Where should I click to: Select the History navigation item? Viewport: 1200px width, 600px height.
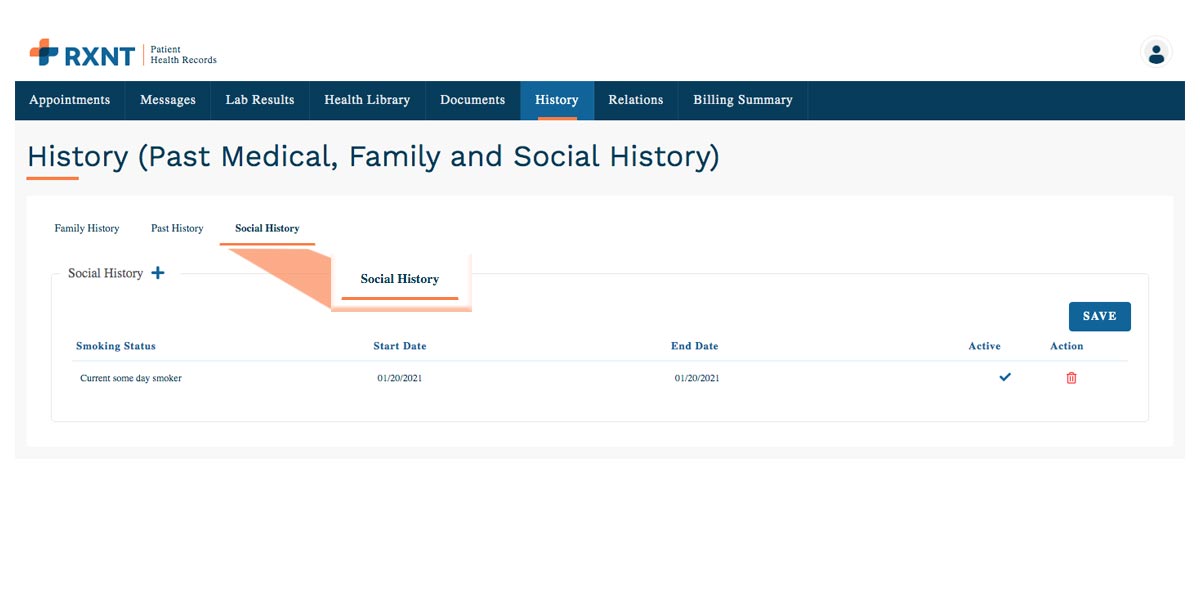[x=557, y=100]
